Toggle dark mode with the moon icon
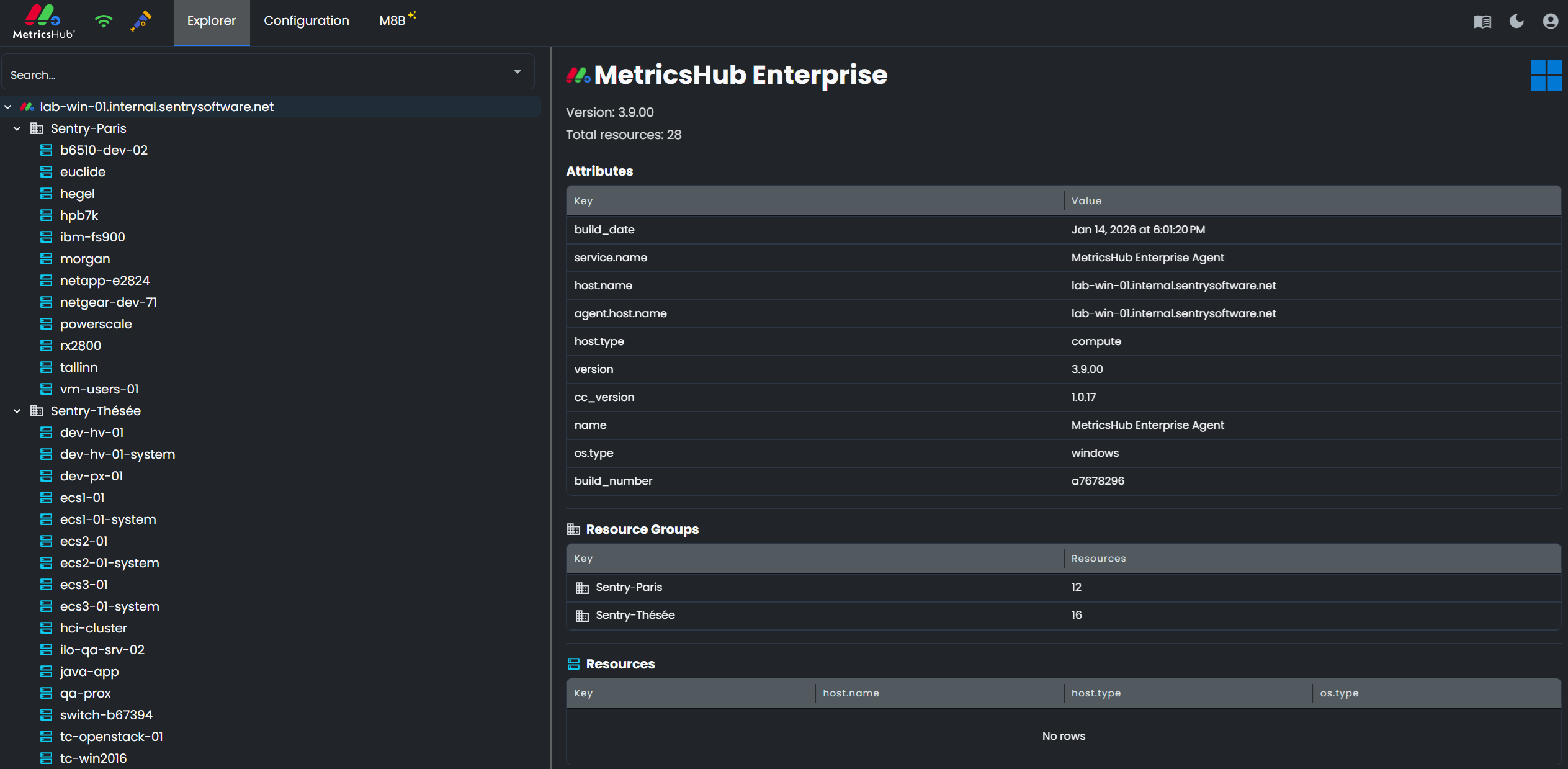Screen dimensions: 1568x769 tap(1516, 20)
